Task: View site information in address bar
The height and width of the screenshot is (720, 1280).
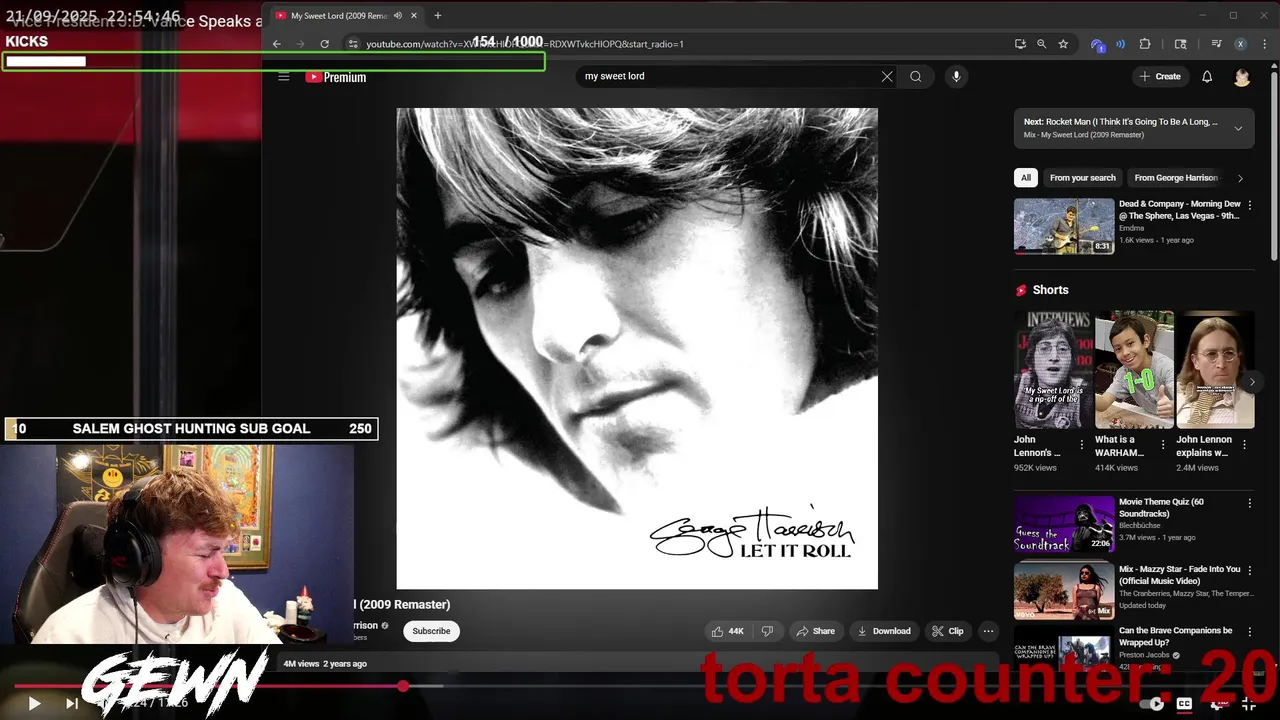Action: coord(352,44)
